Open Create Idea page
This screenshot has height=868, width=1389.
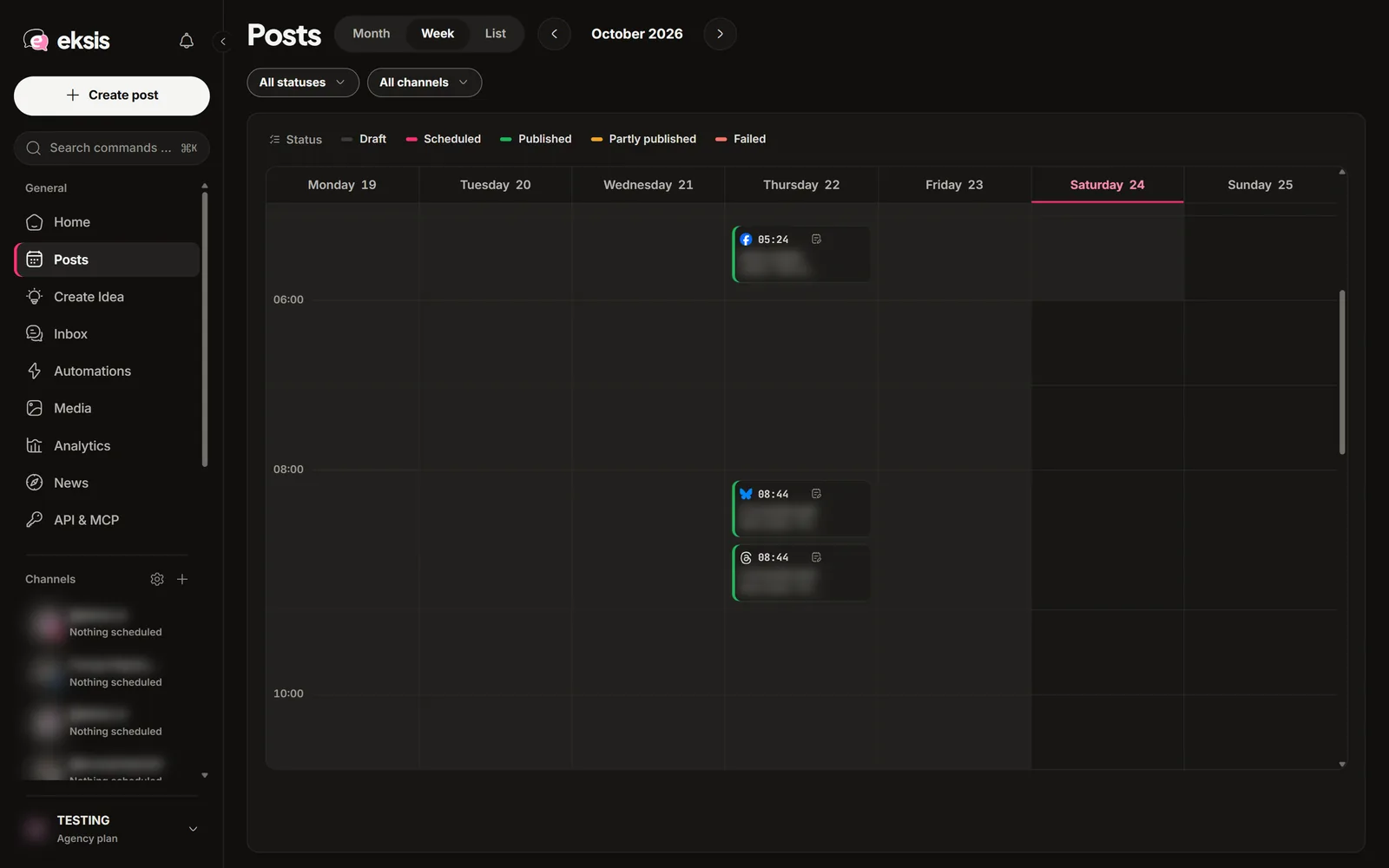click(x=107, y=297)
